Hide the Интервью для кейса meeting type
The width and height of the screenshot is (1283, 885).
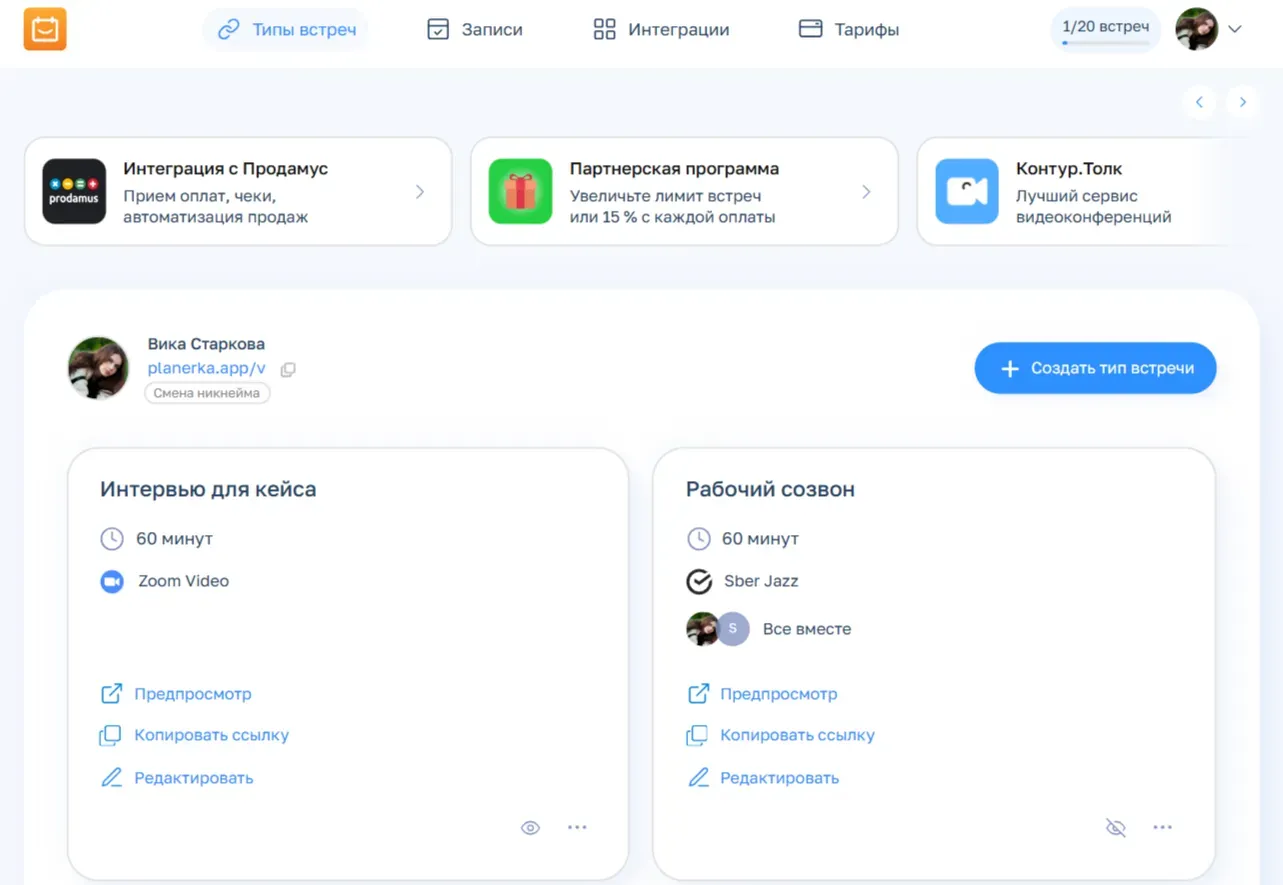coord(530,827)
